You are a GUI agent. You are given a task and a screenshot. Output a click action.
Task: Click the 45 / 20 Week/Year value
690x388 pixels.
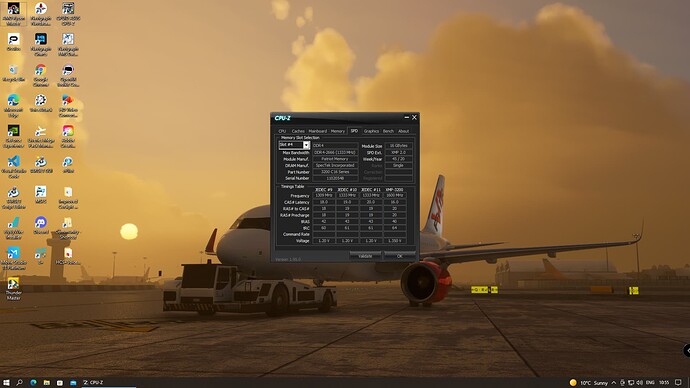pyautogui.click(x=399, y=159)
